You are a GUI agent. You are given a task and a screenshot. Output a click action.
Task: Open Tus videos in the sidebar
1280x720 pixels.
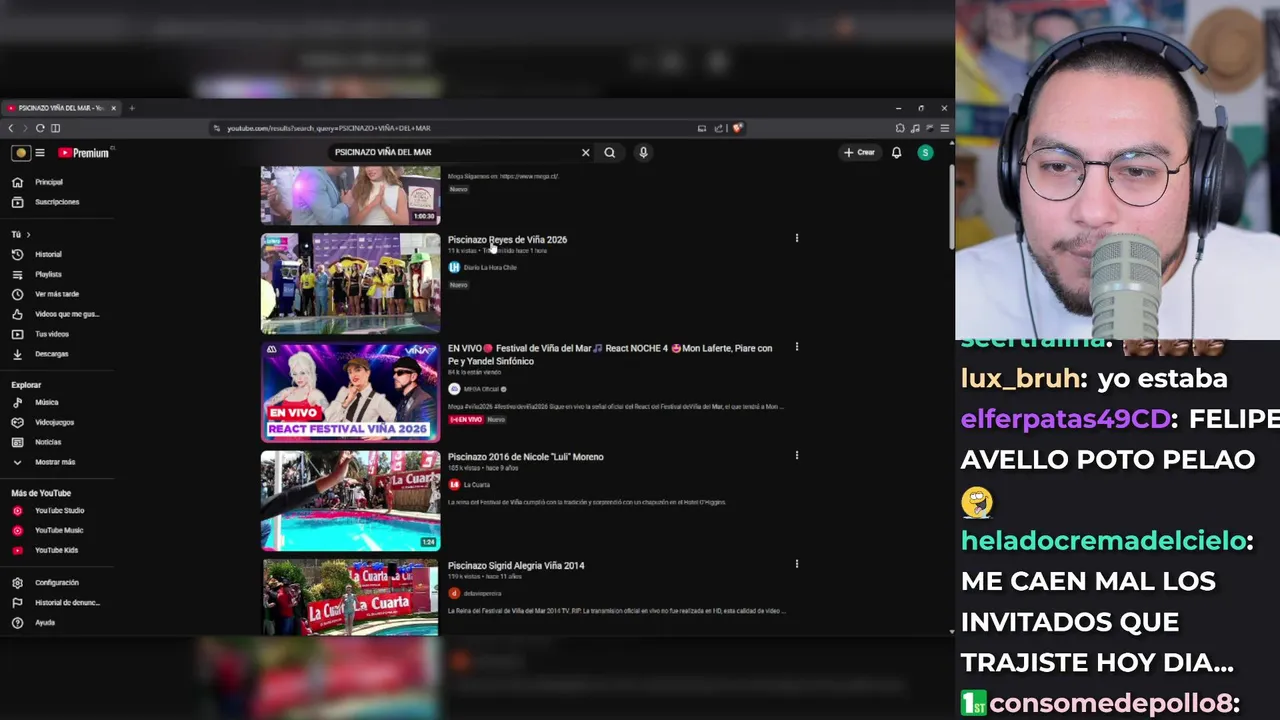[x=51, y=334]
